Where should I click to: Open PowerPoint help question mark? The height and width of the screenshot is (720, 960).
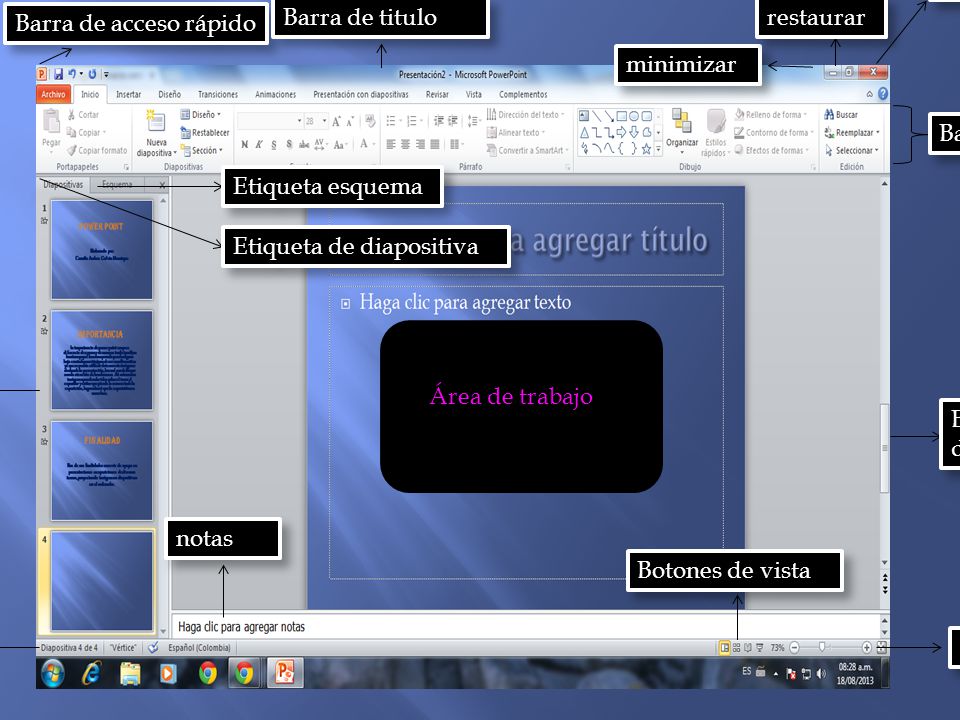tap(883, 94)
